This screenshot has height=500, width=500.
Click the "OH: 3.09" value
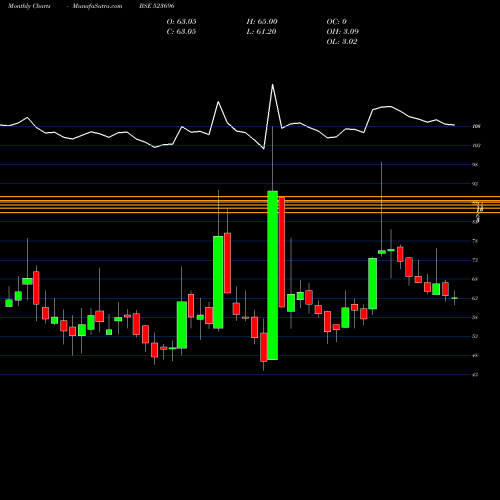342,32
